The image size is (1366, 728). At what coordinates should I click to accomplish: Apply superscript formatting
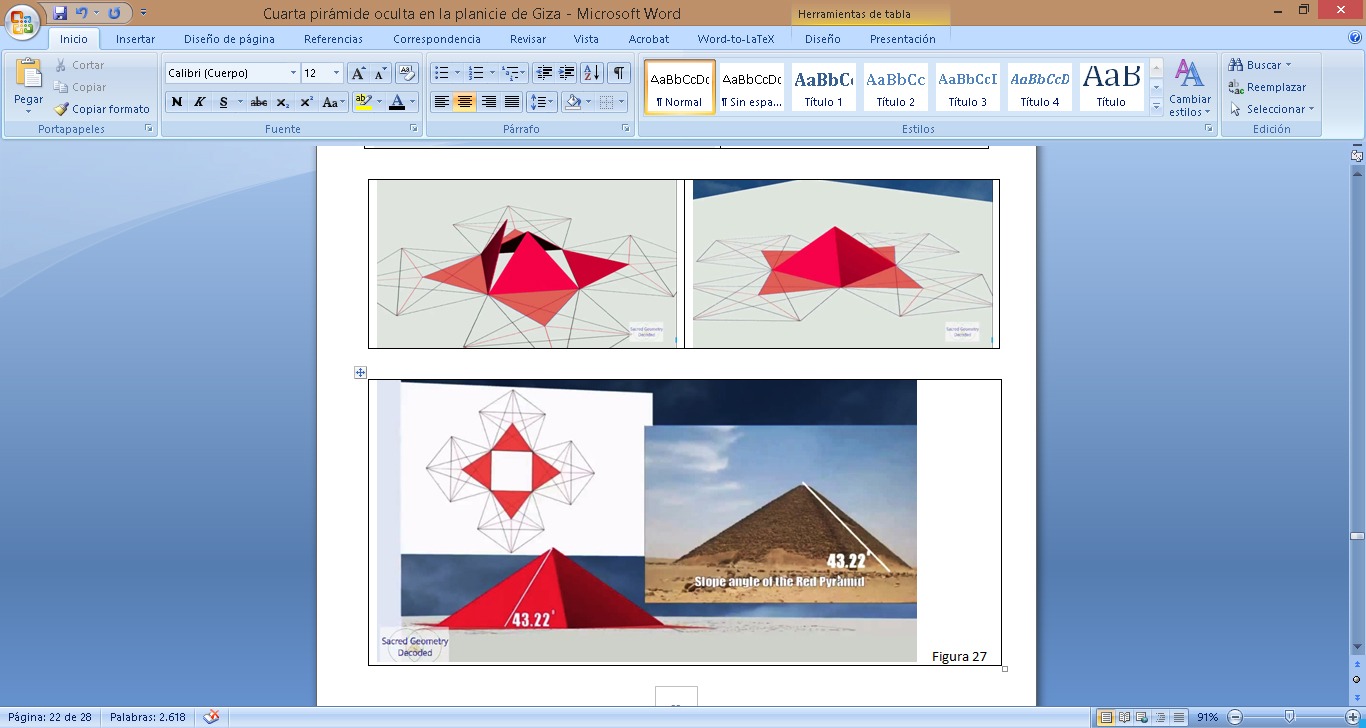[306, 102]
